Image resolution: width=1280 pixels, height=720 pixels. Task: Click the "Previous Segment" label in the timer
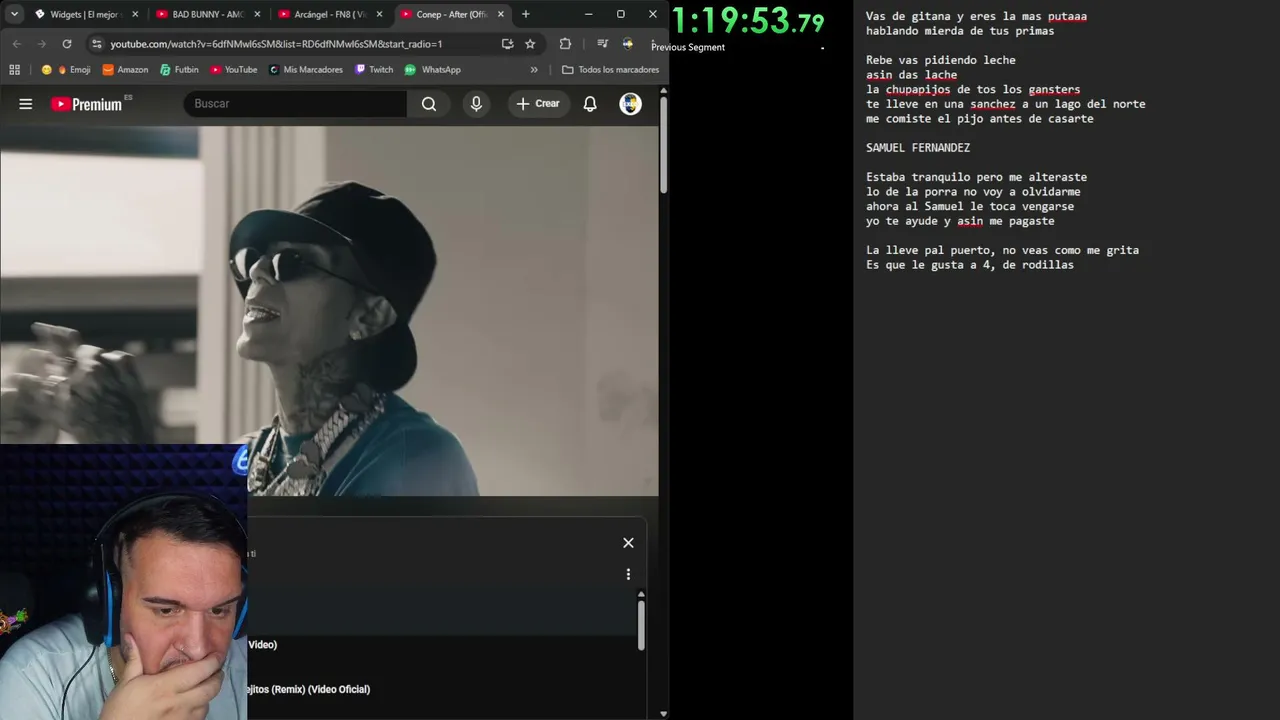click(x=688, y=47)
